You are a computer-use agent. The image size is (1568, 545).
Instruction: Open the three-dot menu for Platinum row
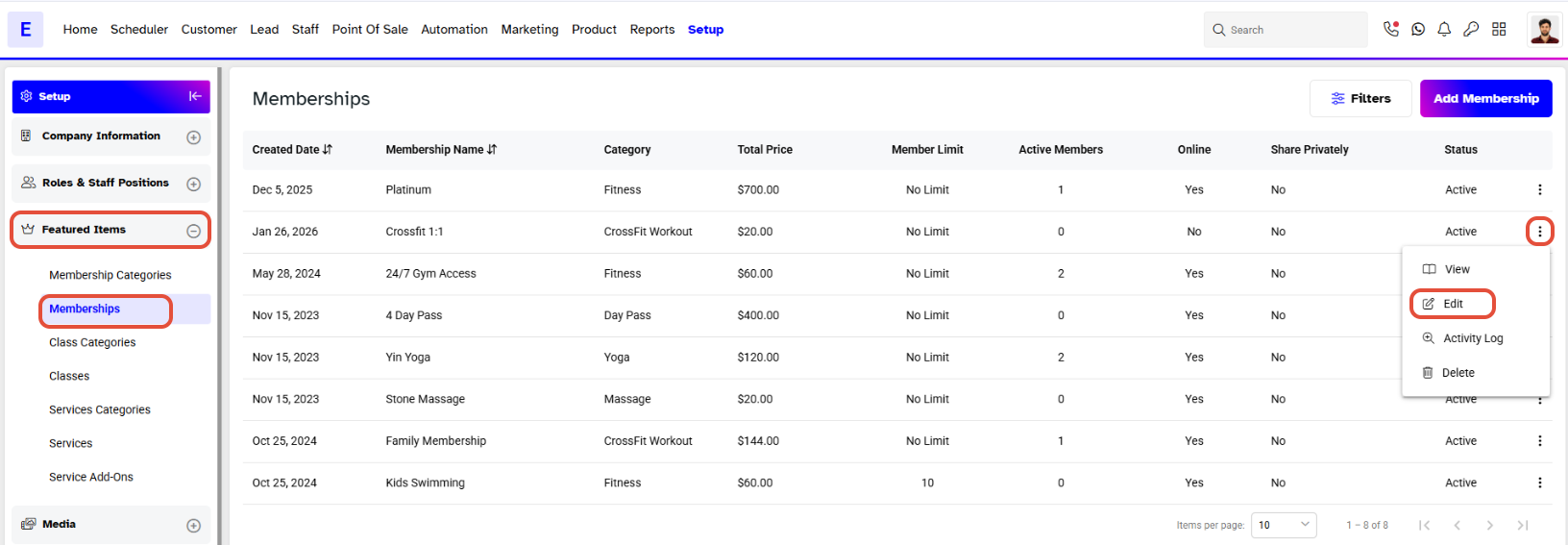pos(1539,189)
